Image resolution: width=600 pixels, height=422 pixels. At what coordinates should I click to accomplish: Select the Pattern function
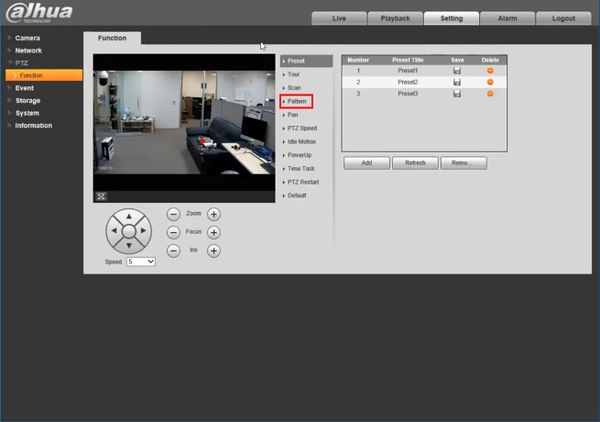pyautogui.click(x=296, y=101)
